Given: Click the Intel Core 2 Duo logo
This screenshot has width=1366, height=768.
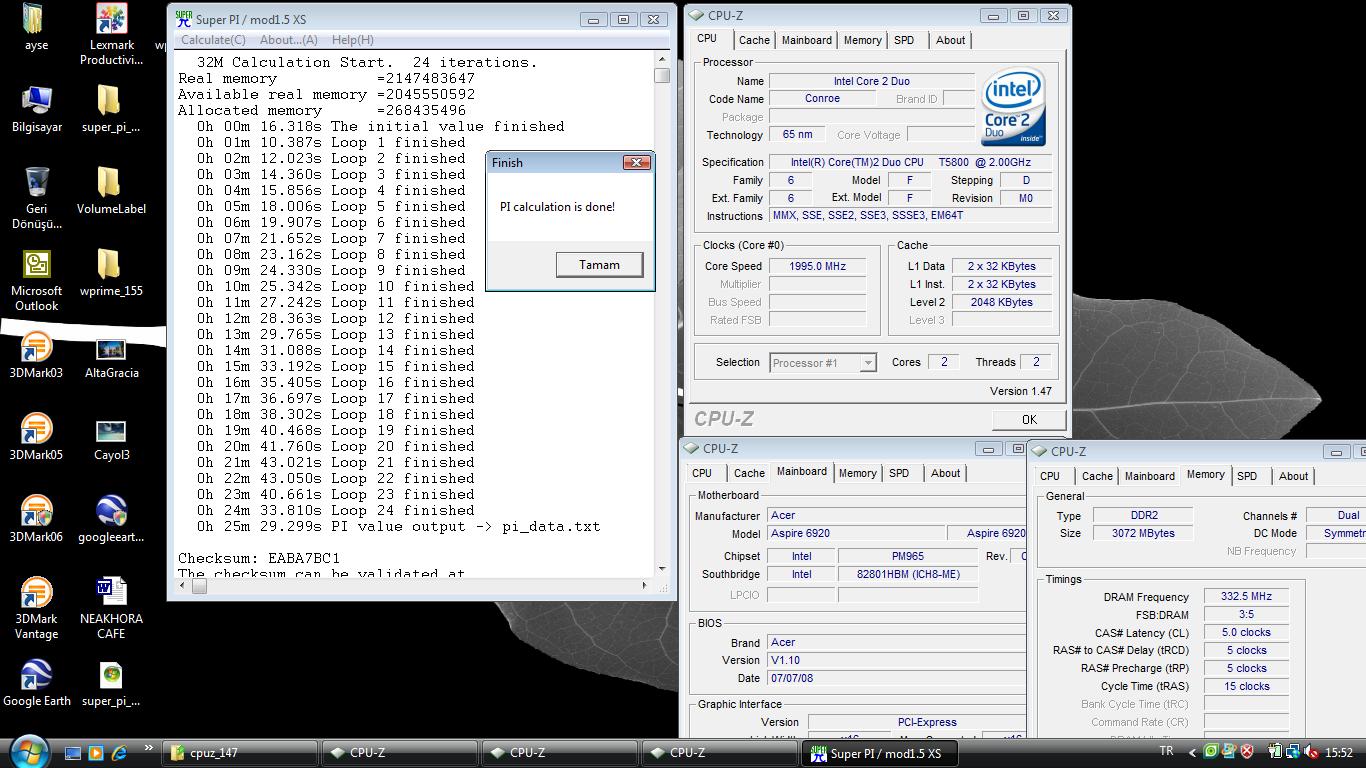Looking at the screenshot, I should coord(1014,108).
